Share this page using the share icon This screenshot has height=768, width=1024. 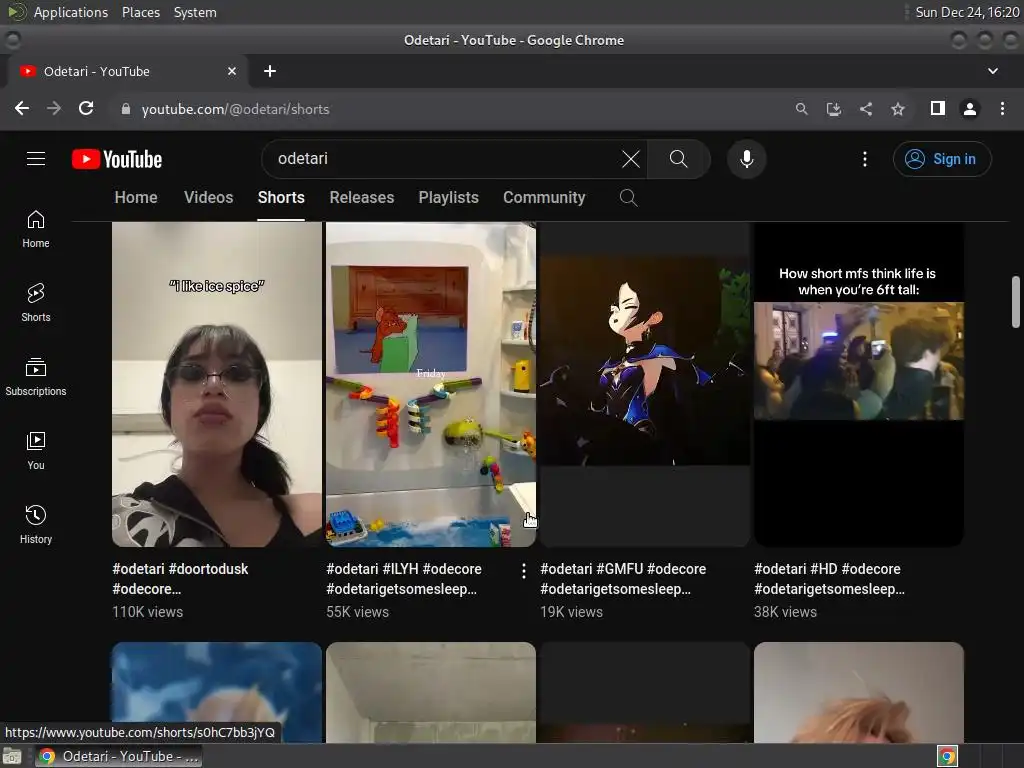tap(866, 109)
